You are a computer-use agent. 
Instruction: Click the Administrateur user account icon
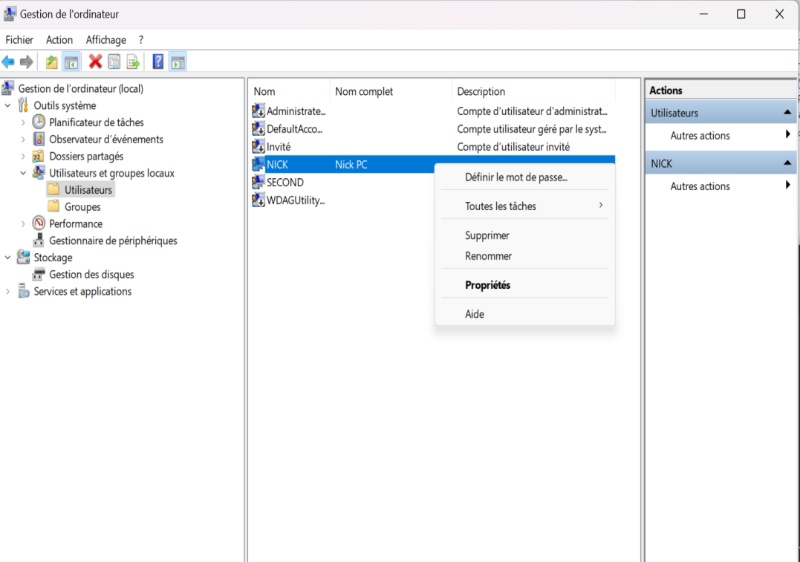coord(258,112)
